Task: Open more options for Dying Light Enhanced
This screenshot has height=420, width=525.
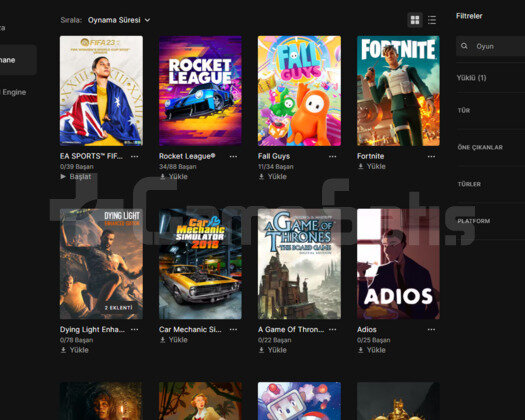Action: click(135, 330)
